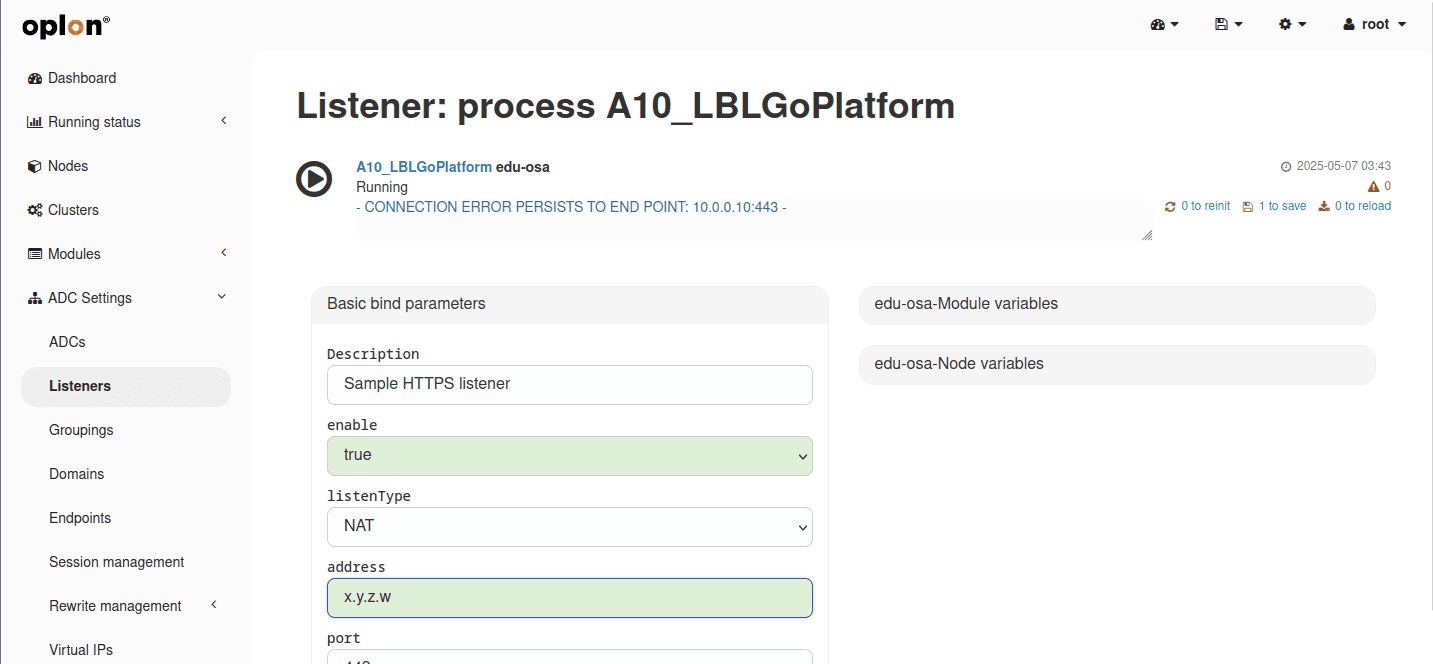This screenshot has width=1433, height=664.
Task: Expand the Running status menu
Action: tap(126, 122)
